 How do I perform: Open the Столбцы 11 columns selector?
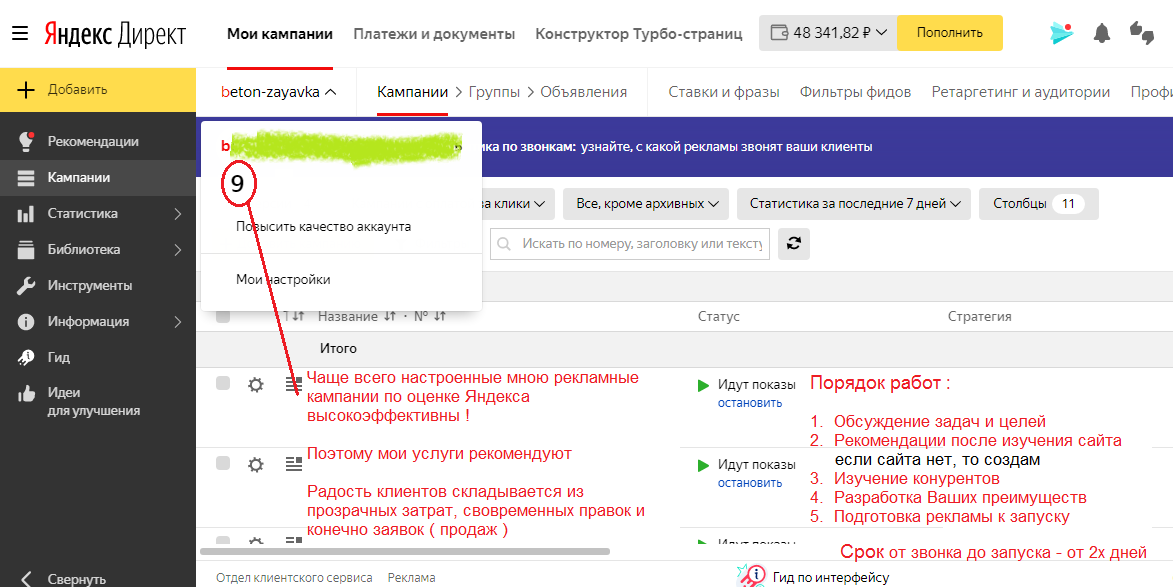pyautogui.click(x=1039, y=203)
